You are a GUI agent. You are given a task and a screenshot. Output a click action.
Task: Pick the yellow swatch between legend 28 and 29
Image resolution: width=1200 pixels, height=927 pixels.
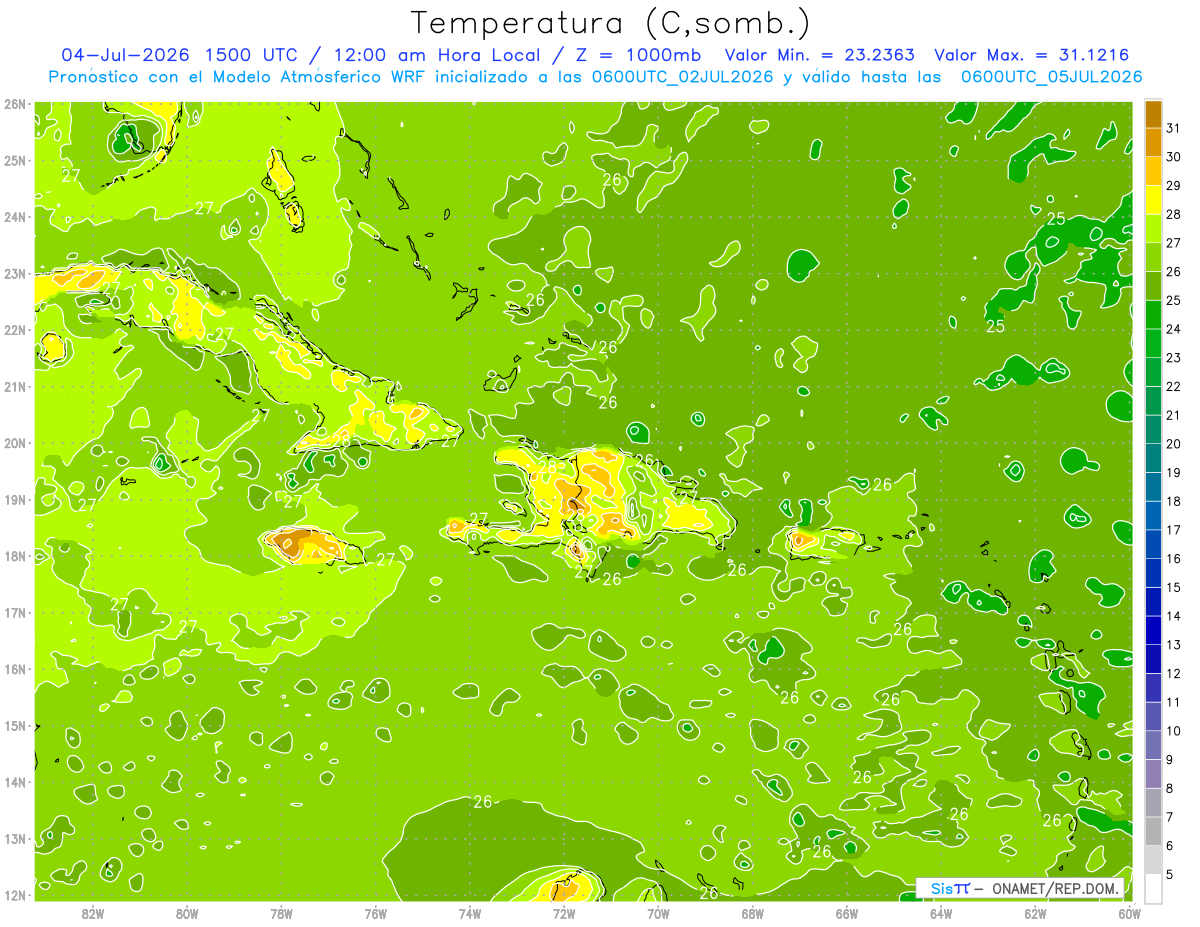(1153, 200)
